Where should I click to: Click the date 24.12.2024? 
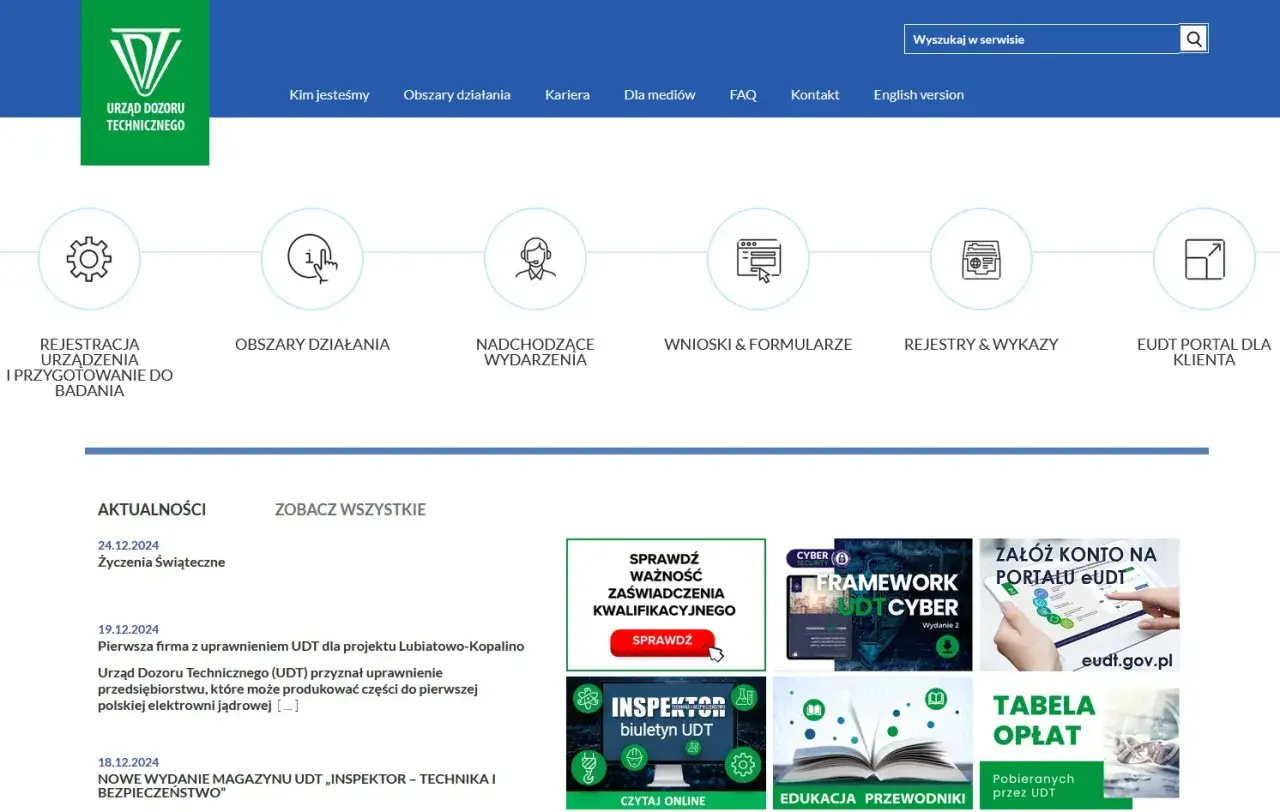tap(128, 545)
